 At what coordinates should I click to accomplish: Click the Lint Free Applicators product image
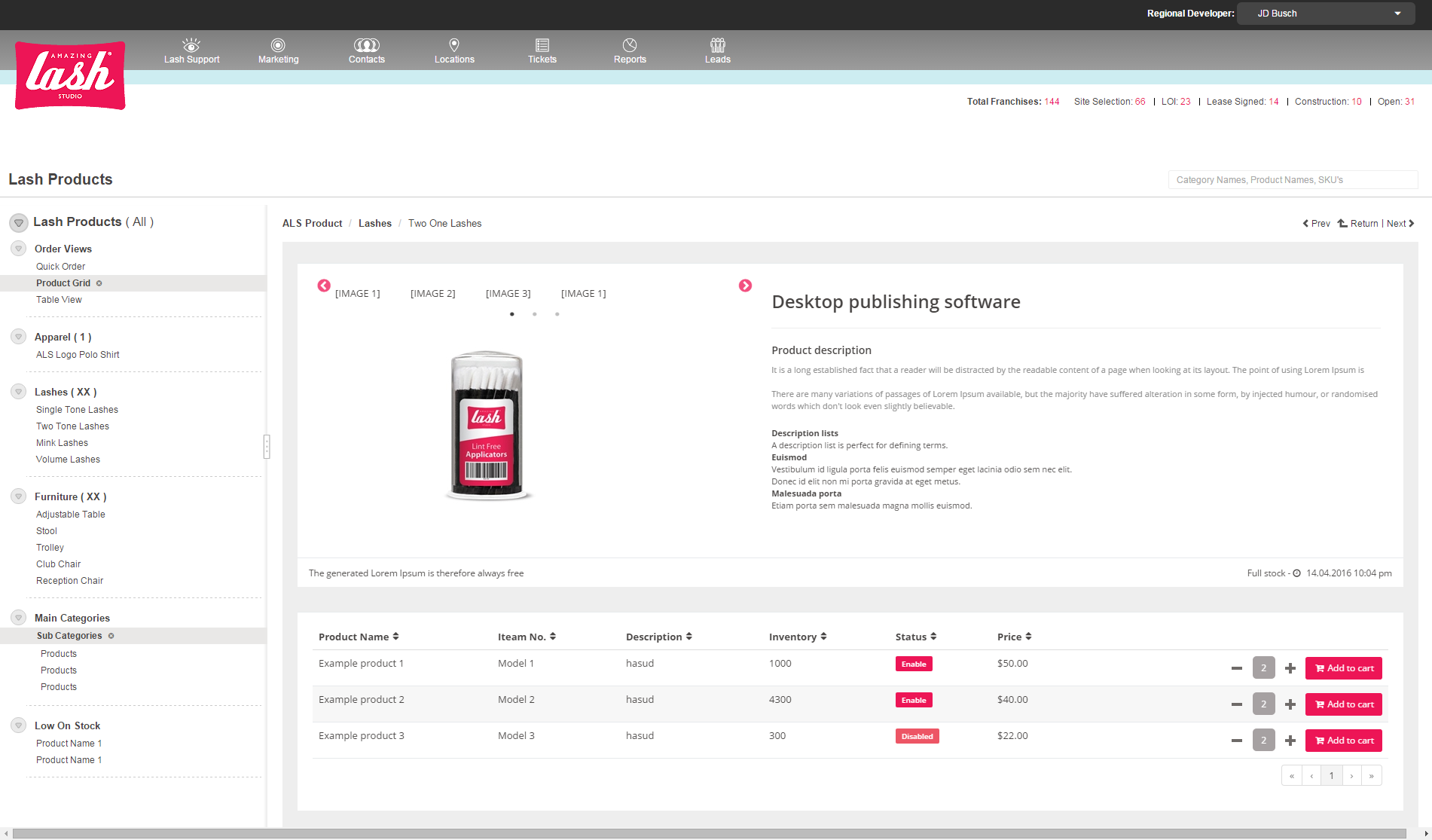tap(487, 425)
